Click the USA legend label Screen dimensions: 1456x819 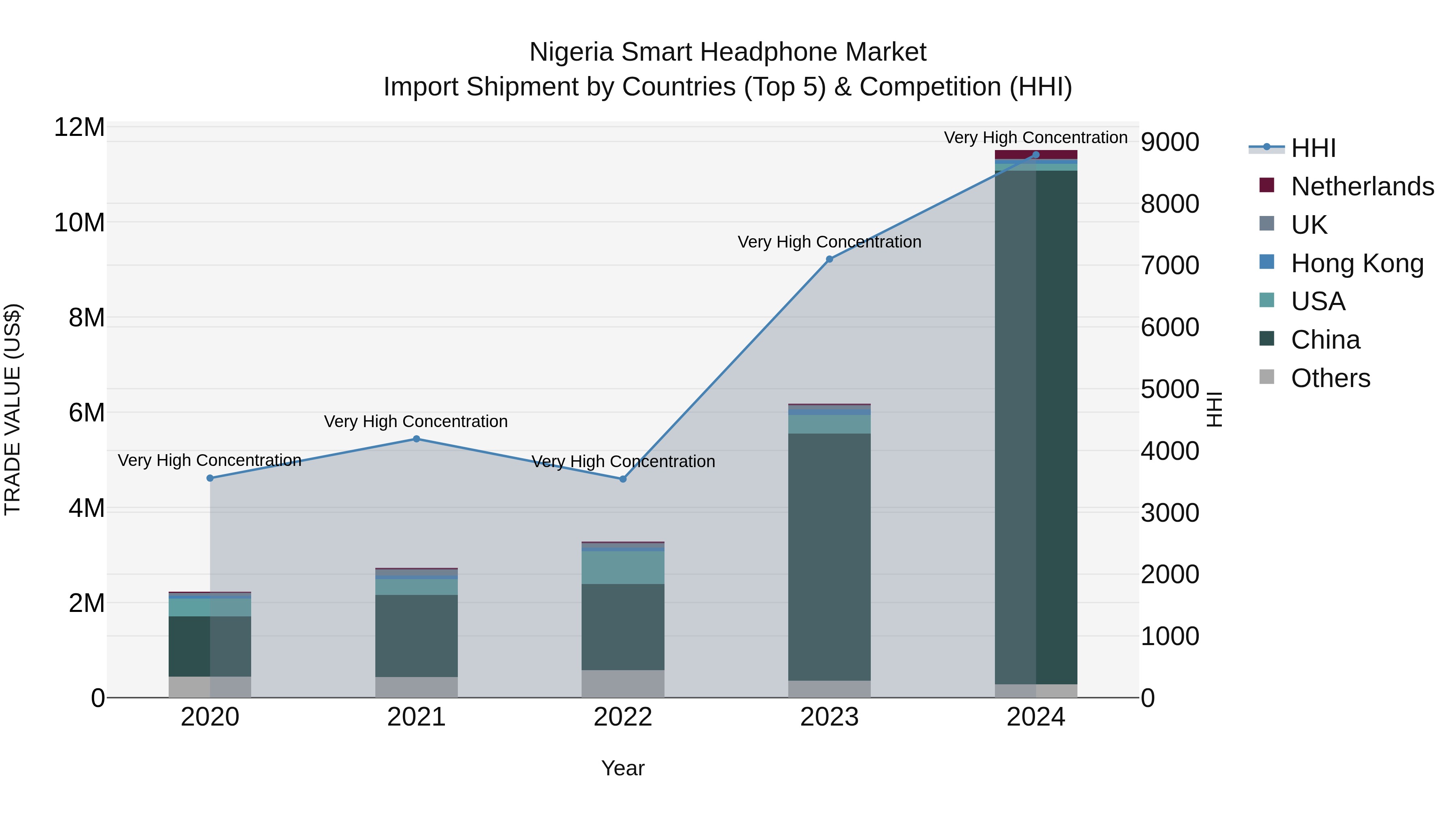1318,302
